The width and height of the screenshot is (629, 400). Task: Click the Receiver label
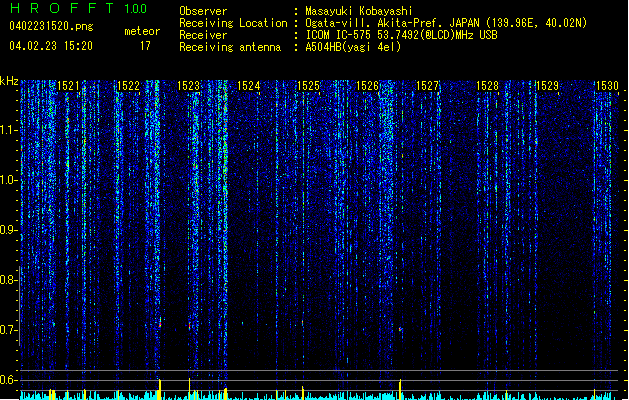(x=203, y=35)
